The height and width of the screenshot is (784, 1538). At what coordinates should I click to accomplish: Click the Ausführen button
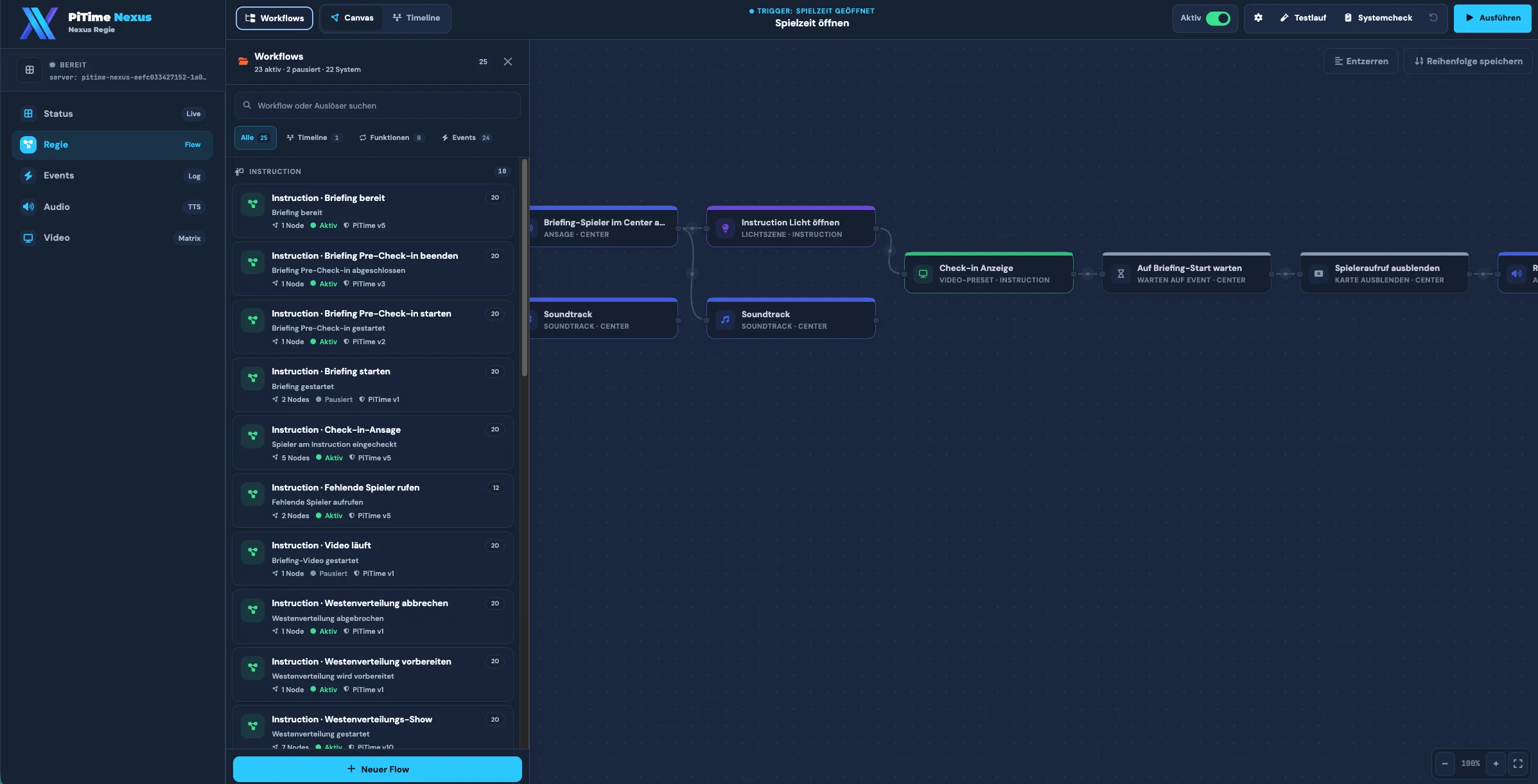[x=1492, y=18]
